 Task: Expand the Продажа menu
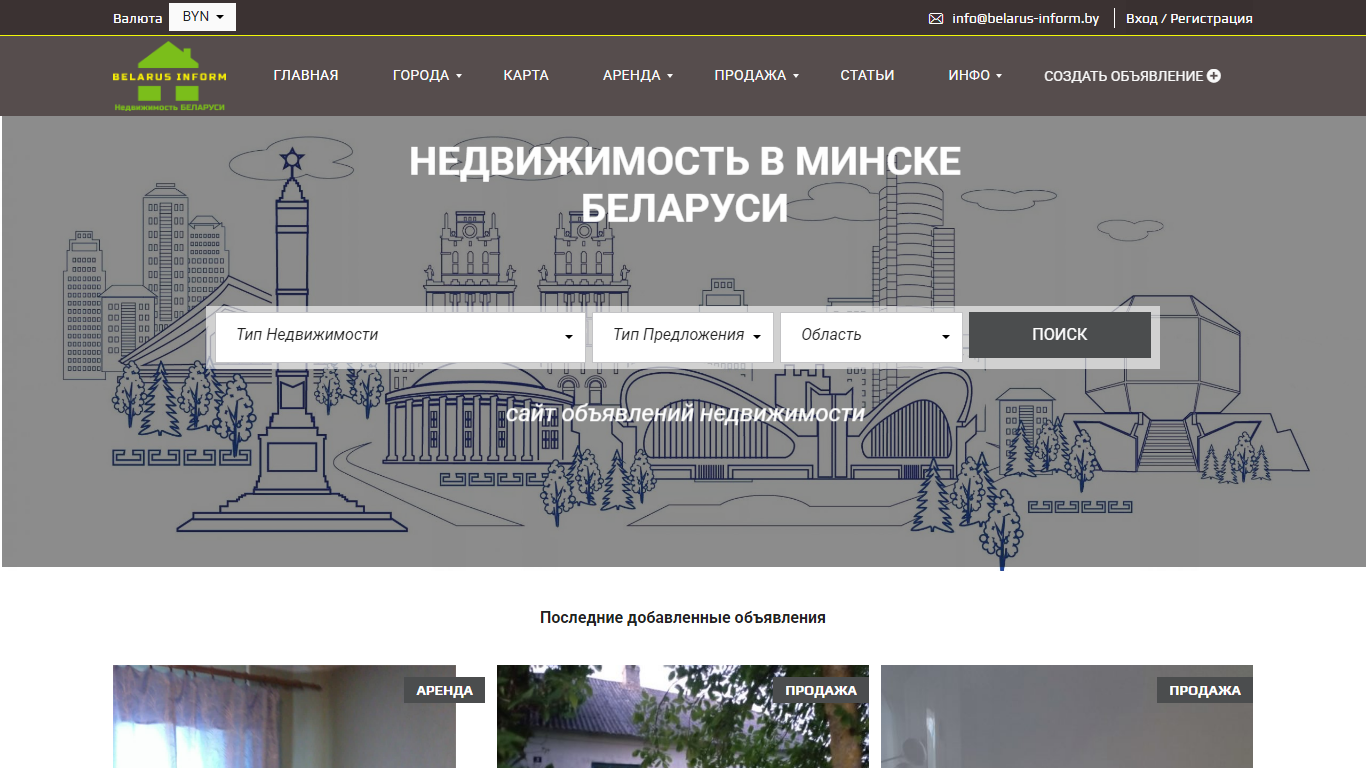[756, 75]
